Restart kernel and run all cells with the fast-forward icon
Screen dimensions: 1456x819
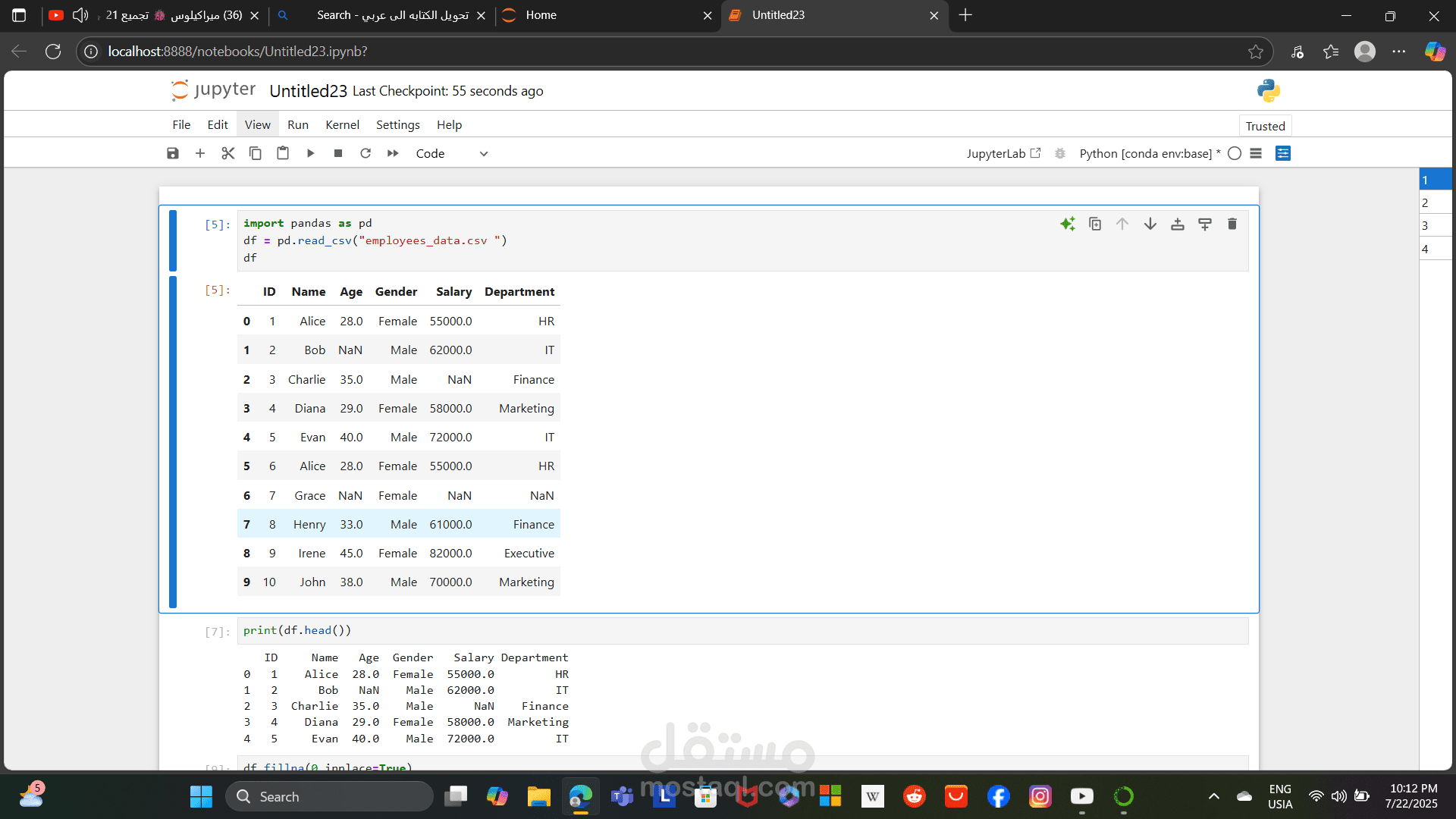pos(393,153)
